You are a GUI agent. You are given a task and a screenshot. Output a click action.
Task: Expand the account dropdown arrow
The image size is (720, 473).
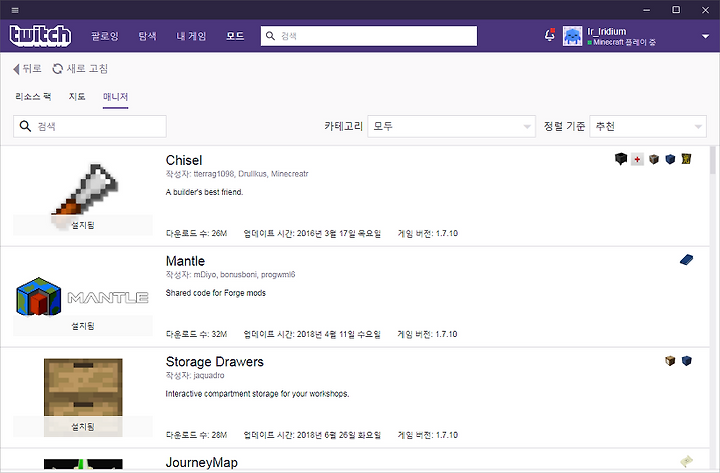705,36
